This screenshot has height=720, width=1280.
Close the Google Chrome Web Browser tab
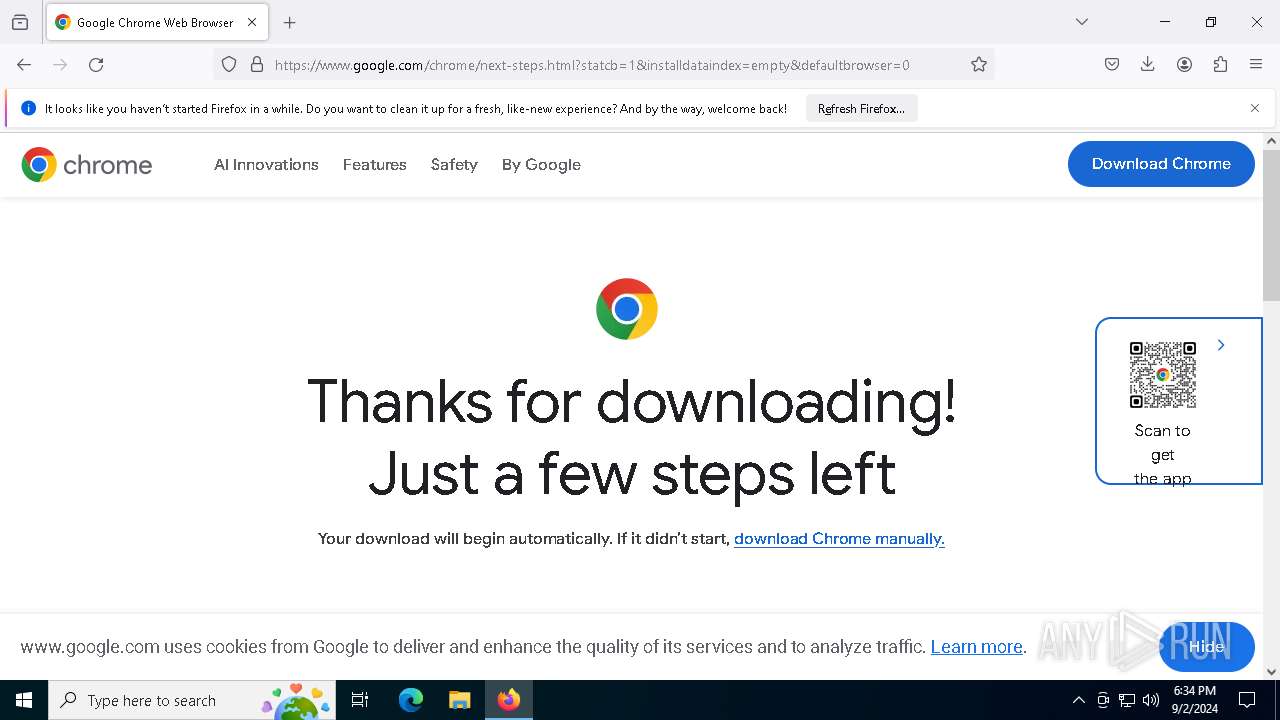click(x=252, y=22)
